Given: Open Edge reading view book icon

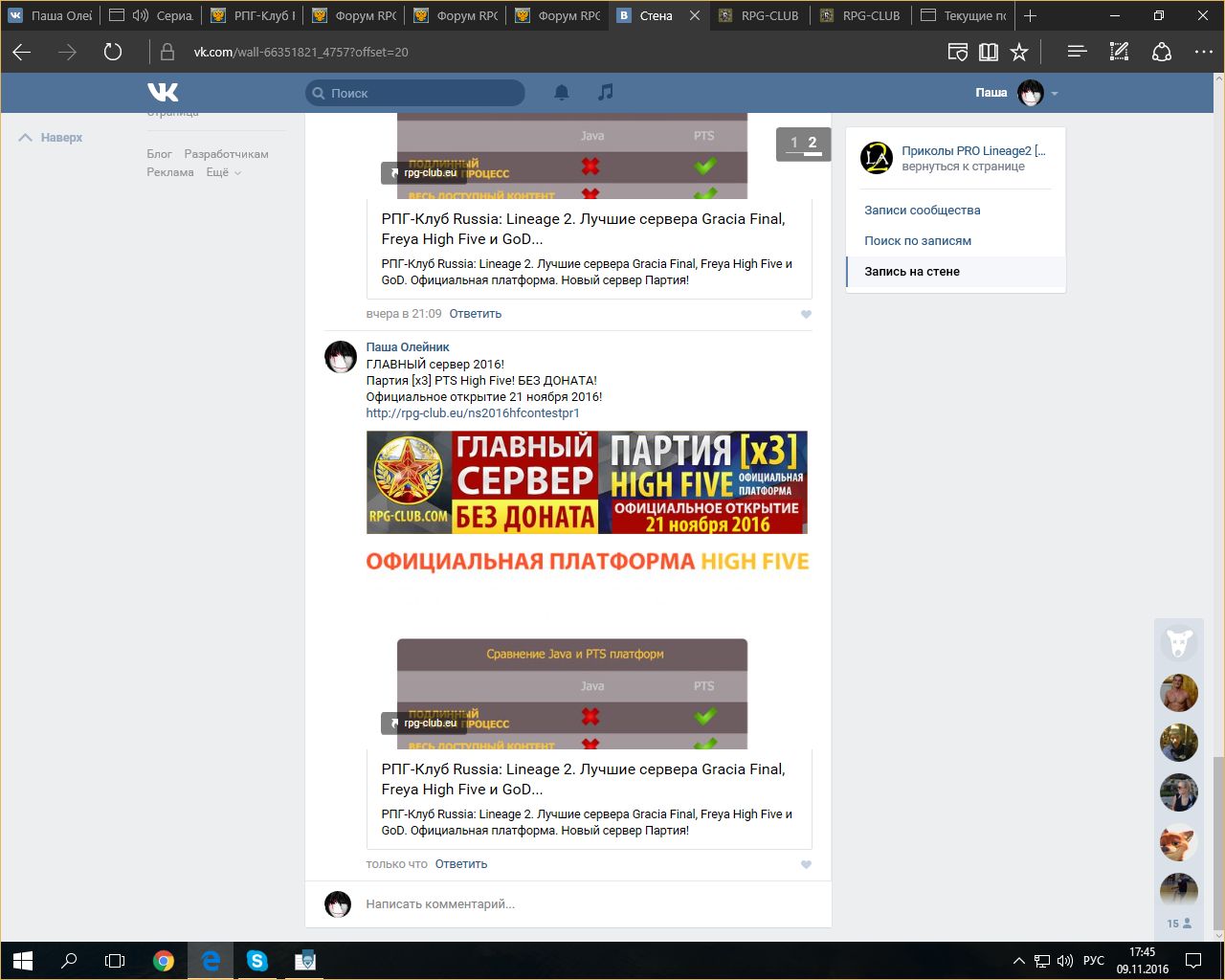Looking at the screenshot, I should click(x=989, y=52).
